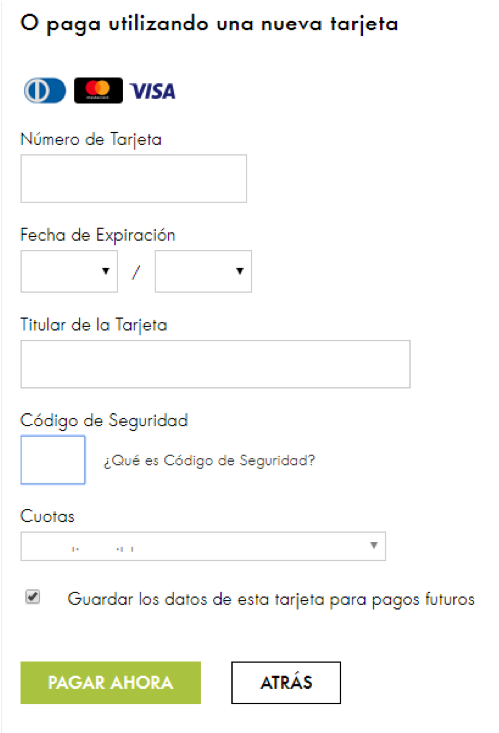Image resolution: width=499 pixels, height=733 pixels.
Task: Go back using the ATRÁS button
Action: point(286,683)
